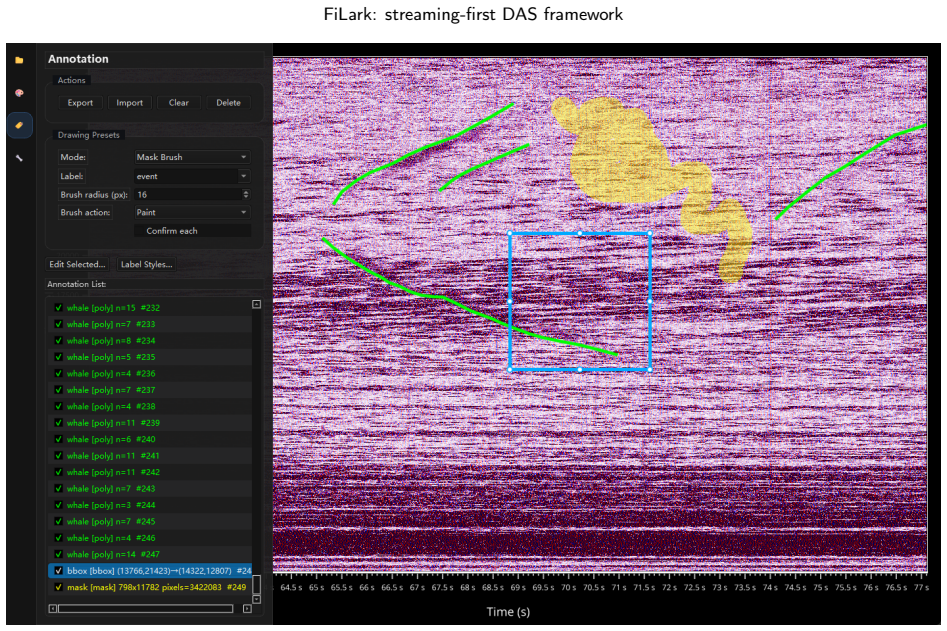Select the annotation tag sidebar icon
The height and width of the screenshot is (631, 947).
19,125
